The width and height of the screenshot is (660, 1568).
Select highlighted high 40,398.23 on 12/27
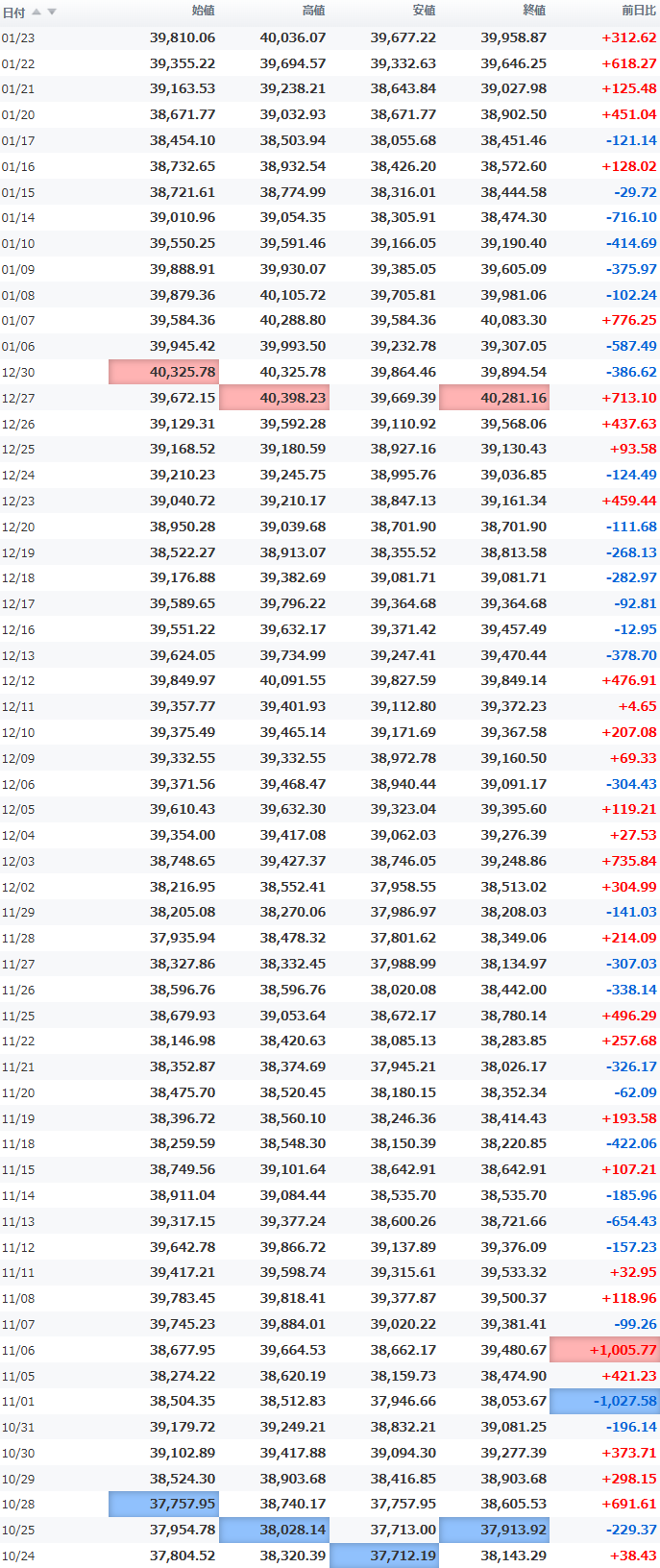275,398
